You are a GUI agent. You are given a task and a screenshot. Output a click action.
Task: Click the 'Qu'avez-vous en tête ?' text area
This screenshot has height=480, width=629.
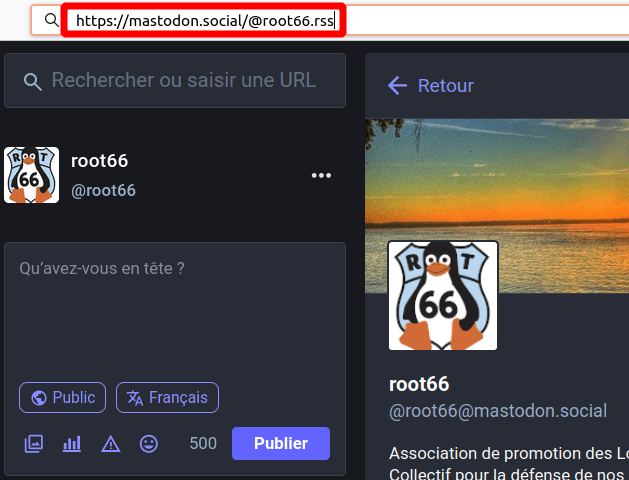click(175, 310)
